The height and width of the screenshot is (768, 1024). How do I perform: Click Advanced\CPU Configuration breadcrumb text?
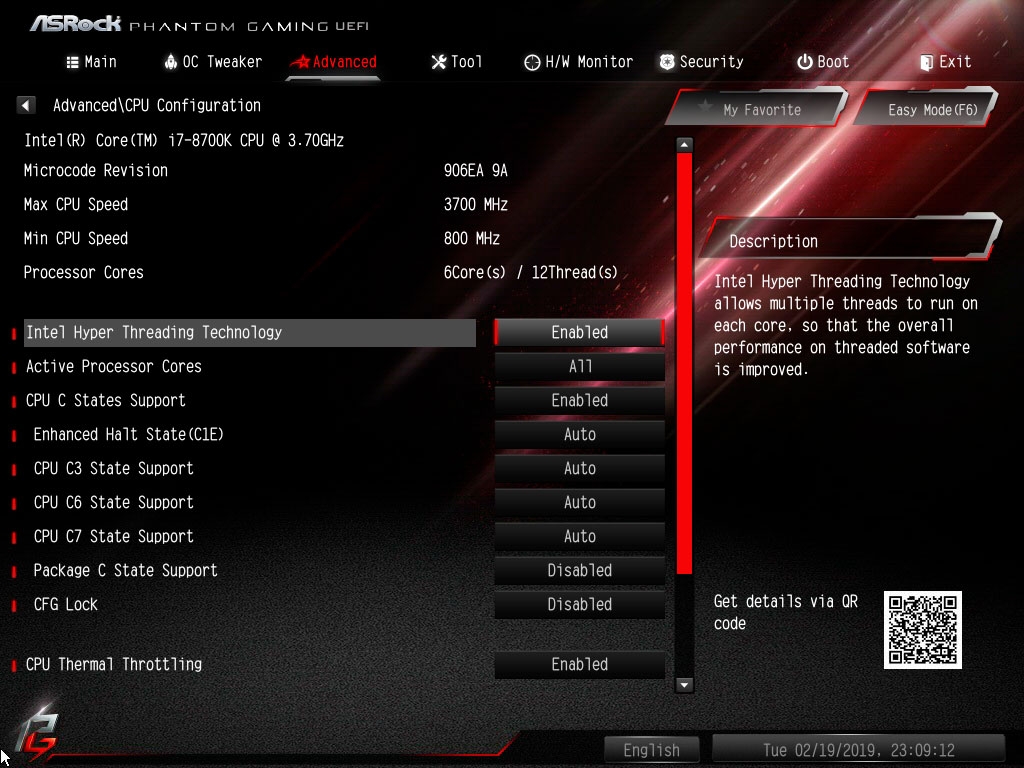(157, 105)
